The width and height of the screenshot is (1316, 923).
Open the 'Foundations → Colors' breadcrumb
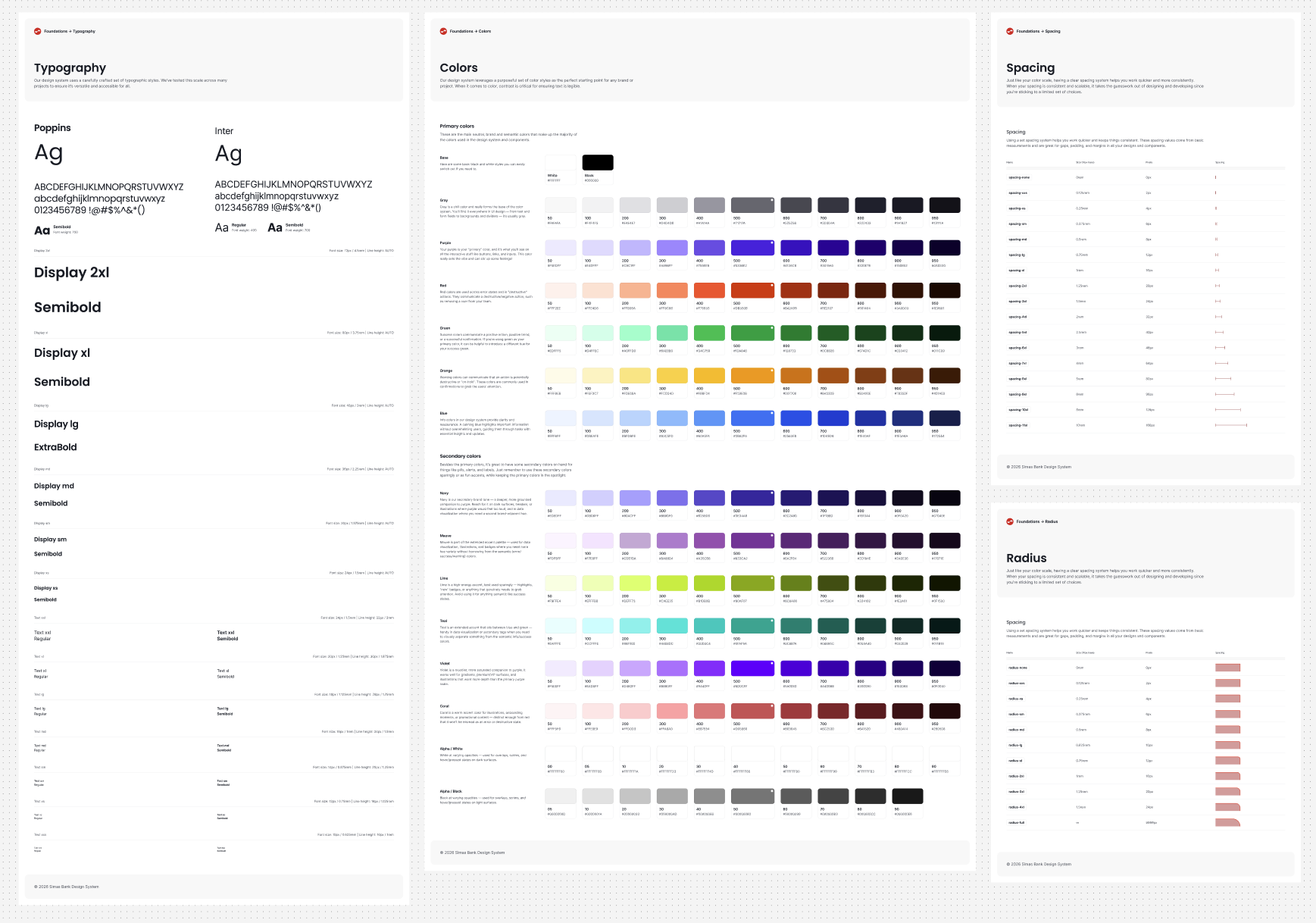coord(470,31)
